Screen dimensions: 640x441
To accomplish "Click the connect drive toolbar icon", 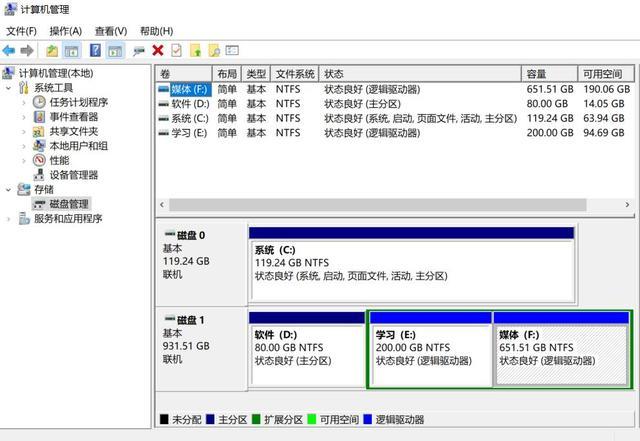I will pyautogui.click(x=139, y=51).
